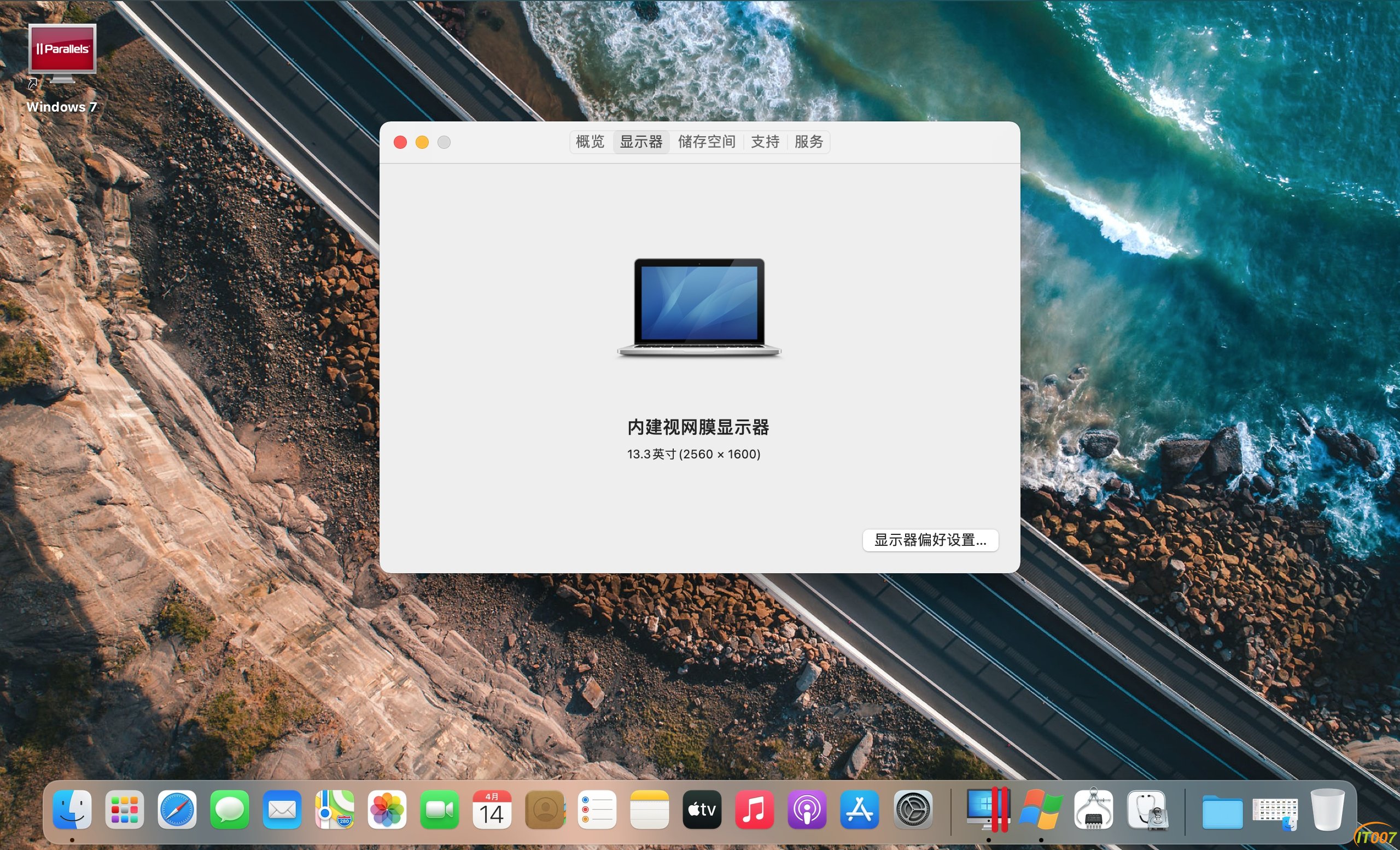Open the App Store in Dock
Viewport: 1400px width, 850px height.
(x=859, y=809)
